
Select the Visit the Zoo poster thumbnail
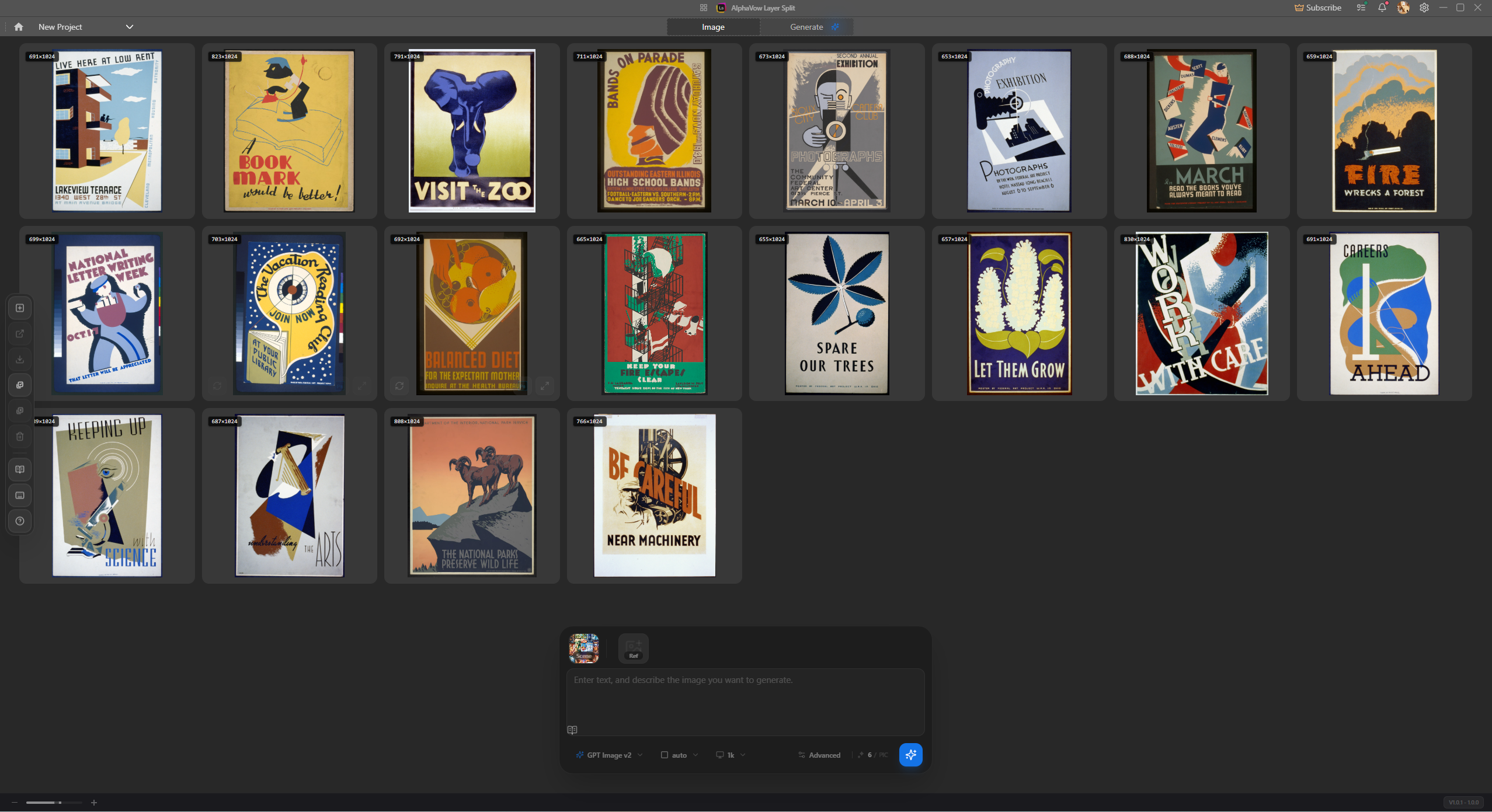pyautogui.click(x=472, y=131)
